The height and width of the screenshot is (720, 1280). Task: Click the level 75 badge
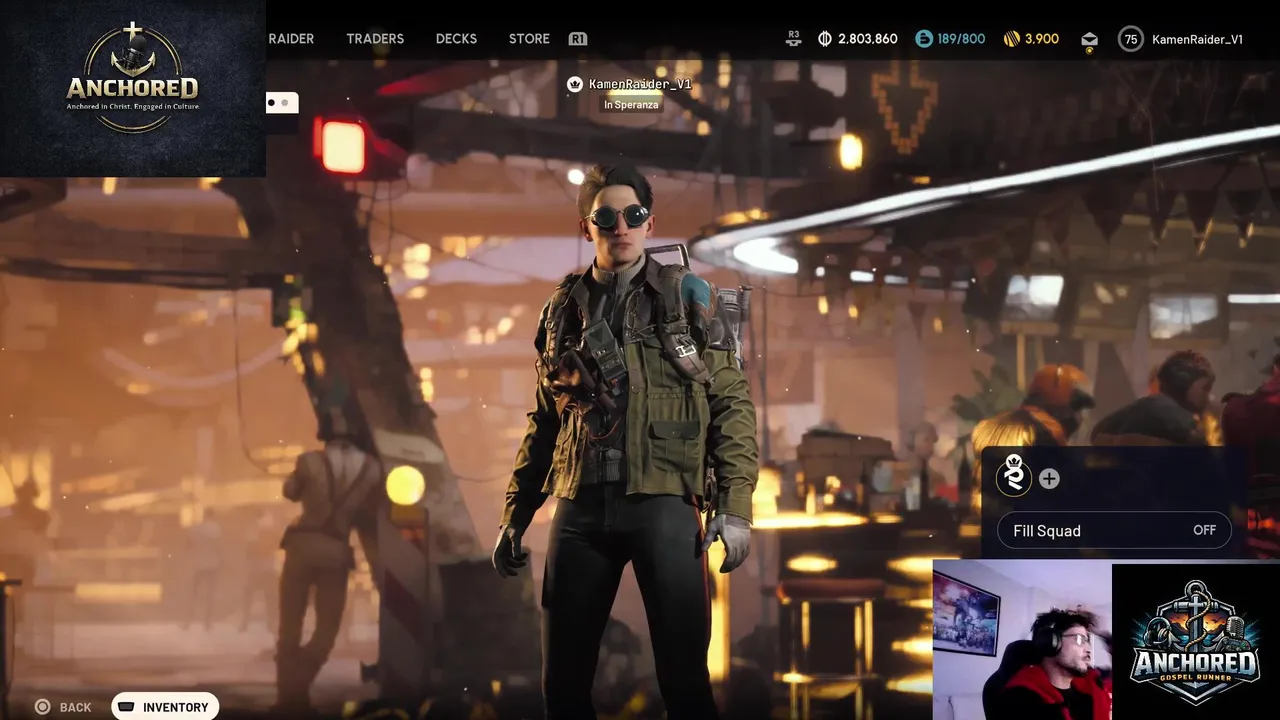pos(1131,39)
